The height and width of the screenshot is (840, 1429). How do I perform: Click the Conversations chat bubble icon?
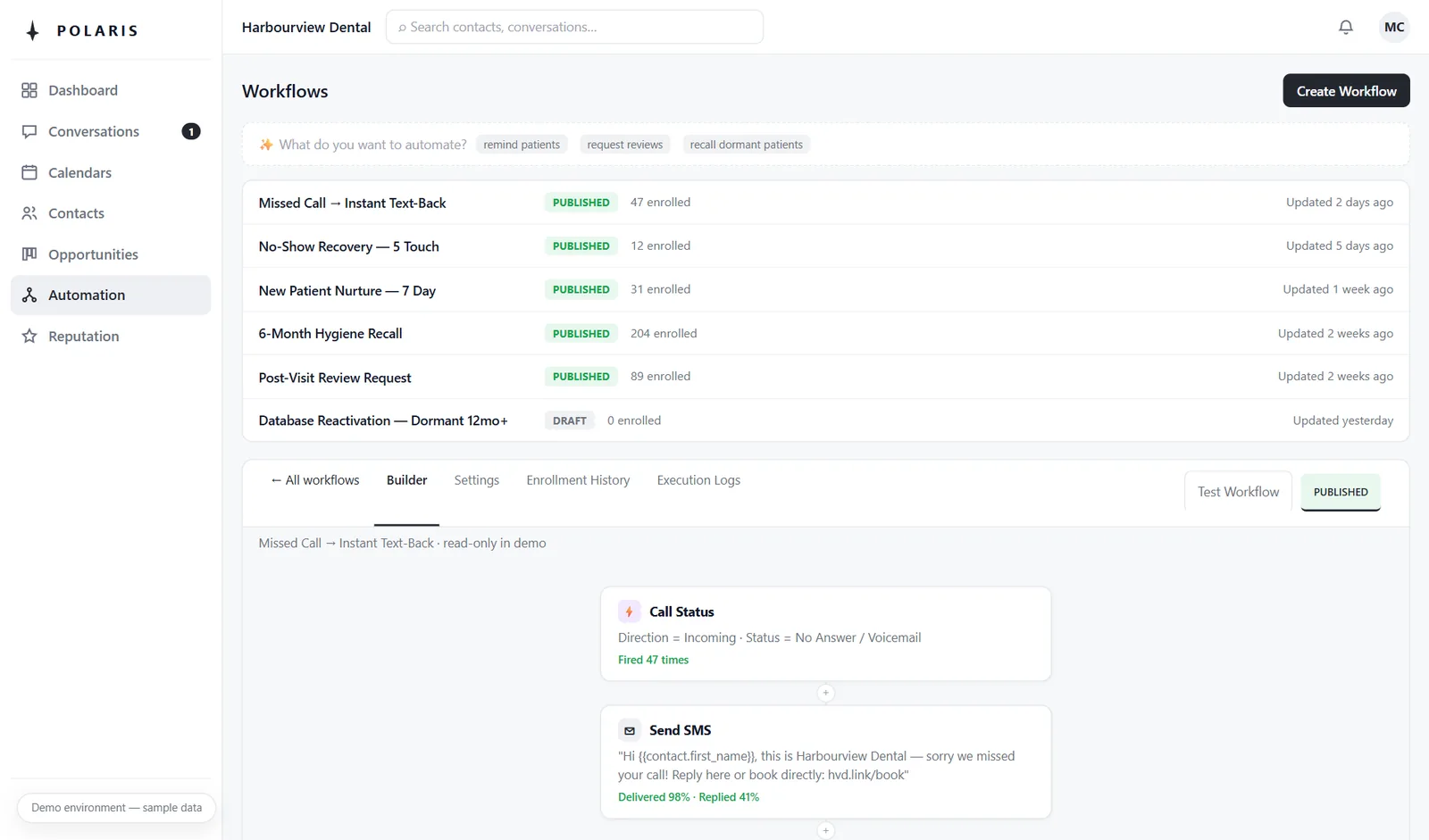29,131
